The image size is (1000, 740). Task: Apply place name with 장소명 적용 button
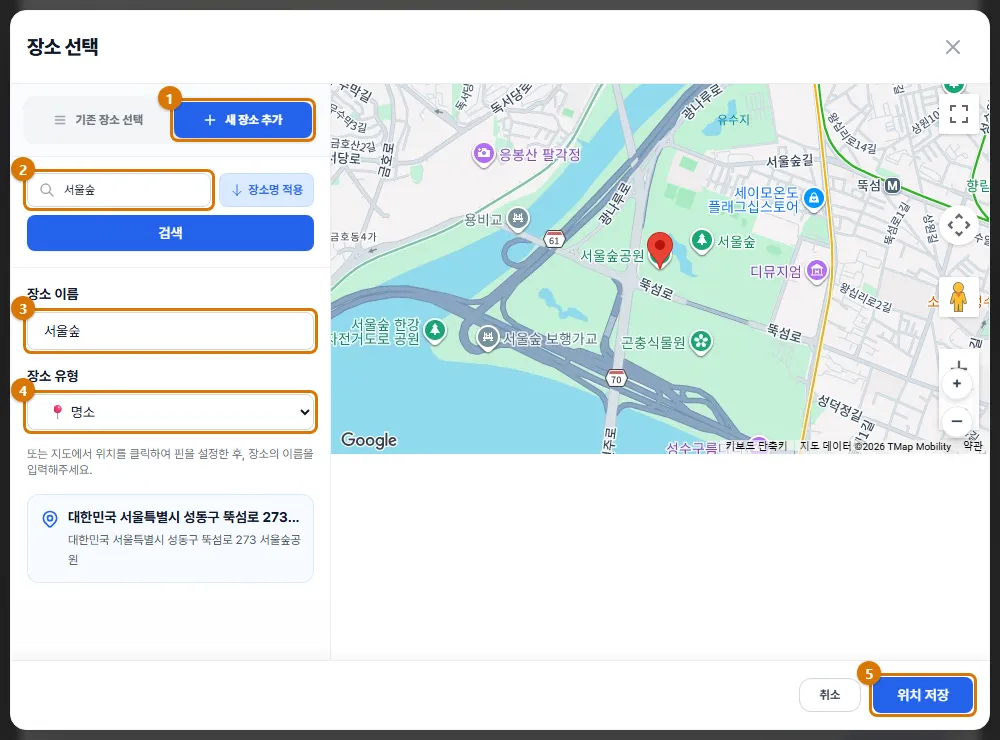[267, 190]
